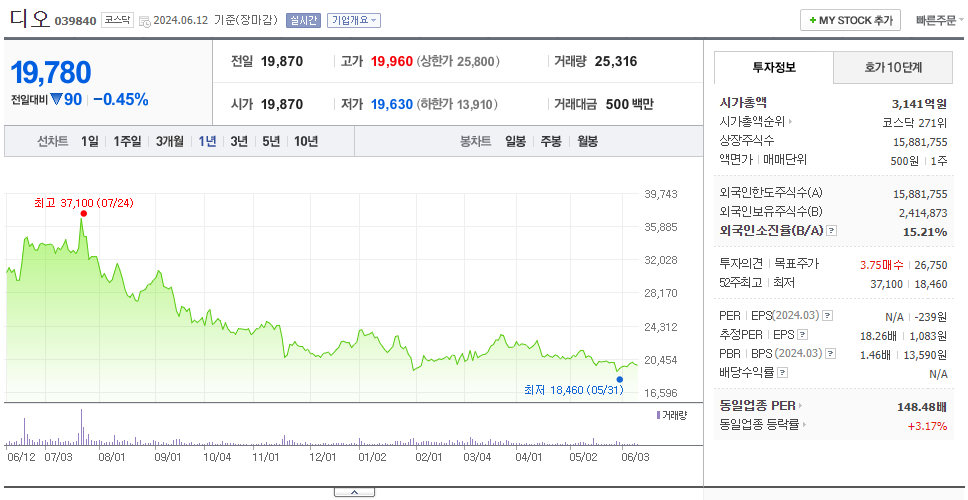Image resolution: width=968 pixels, height=500 pixels.
Task: Click the 08/01 date label on chart axis
Action: click(112, 457)
